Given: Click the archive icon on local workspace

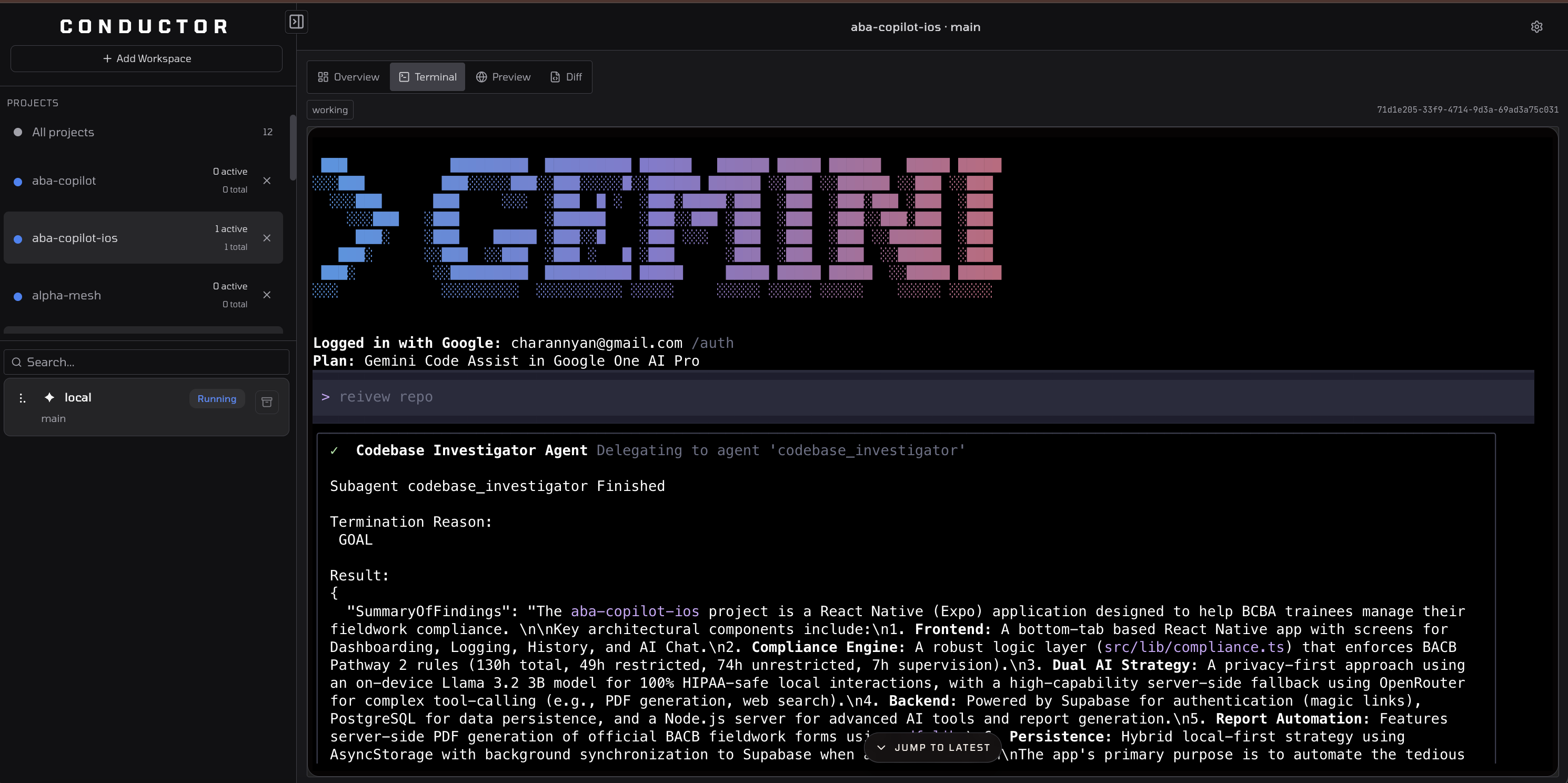Looking at the screenshot, I should 267,402.
